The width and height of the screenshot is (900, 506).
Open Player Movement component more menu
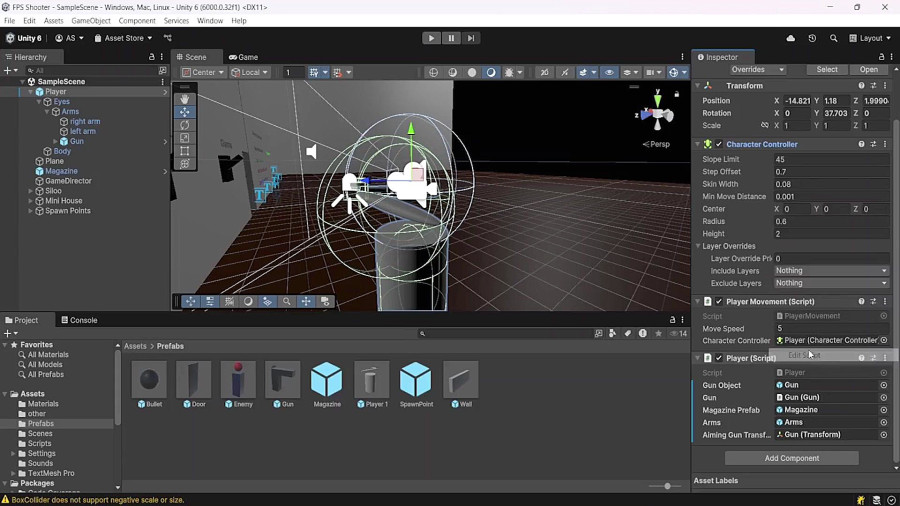click(x=885, y=301)
